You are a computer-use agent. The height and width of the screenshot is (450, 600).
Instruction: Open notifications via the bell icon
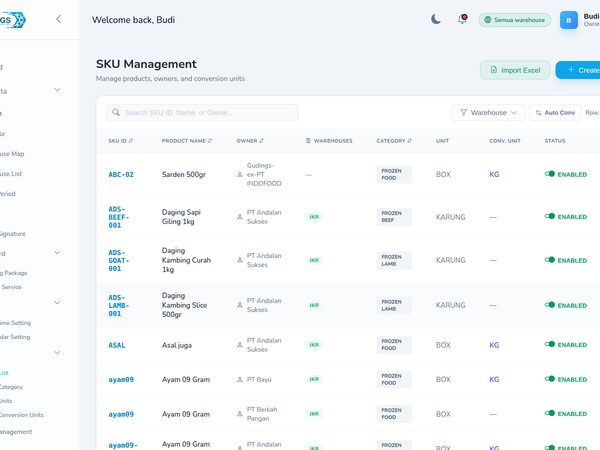pyautogui.click(x=462, y=19)
